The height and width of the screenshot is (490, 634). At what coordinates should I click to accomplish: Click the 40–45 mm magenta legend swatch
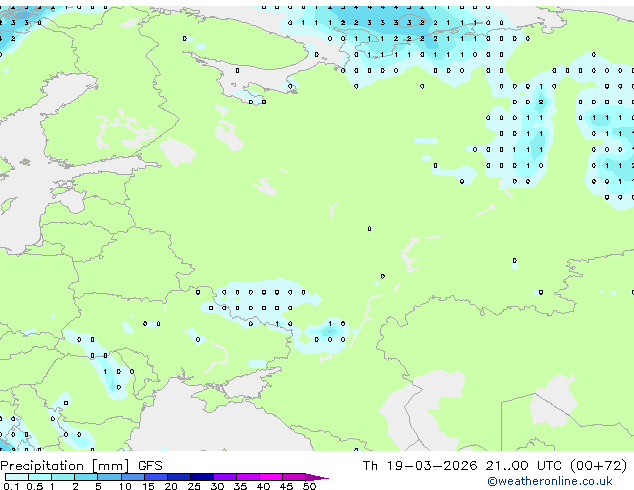(x=271, y=477)
